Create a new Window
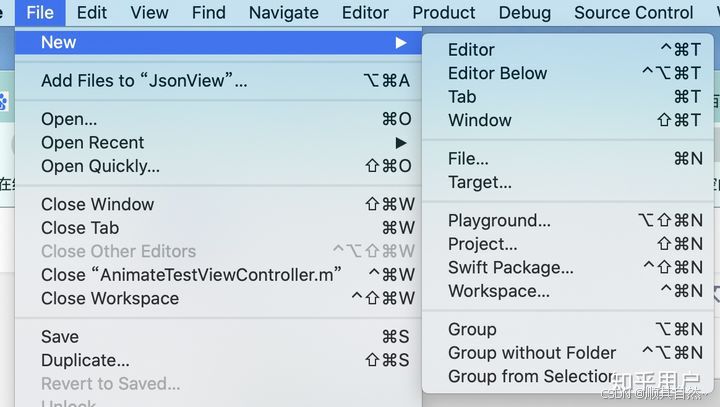Viewport: 720px width, 407px height. coord(568,120)
